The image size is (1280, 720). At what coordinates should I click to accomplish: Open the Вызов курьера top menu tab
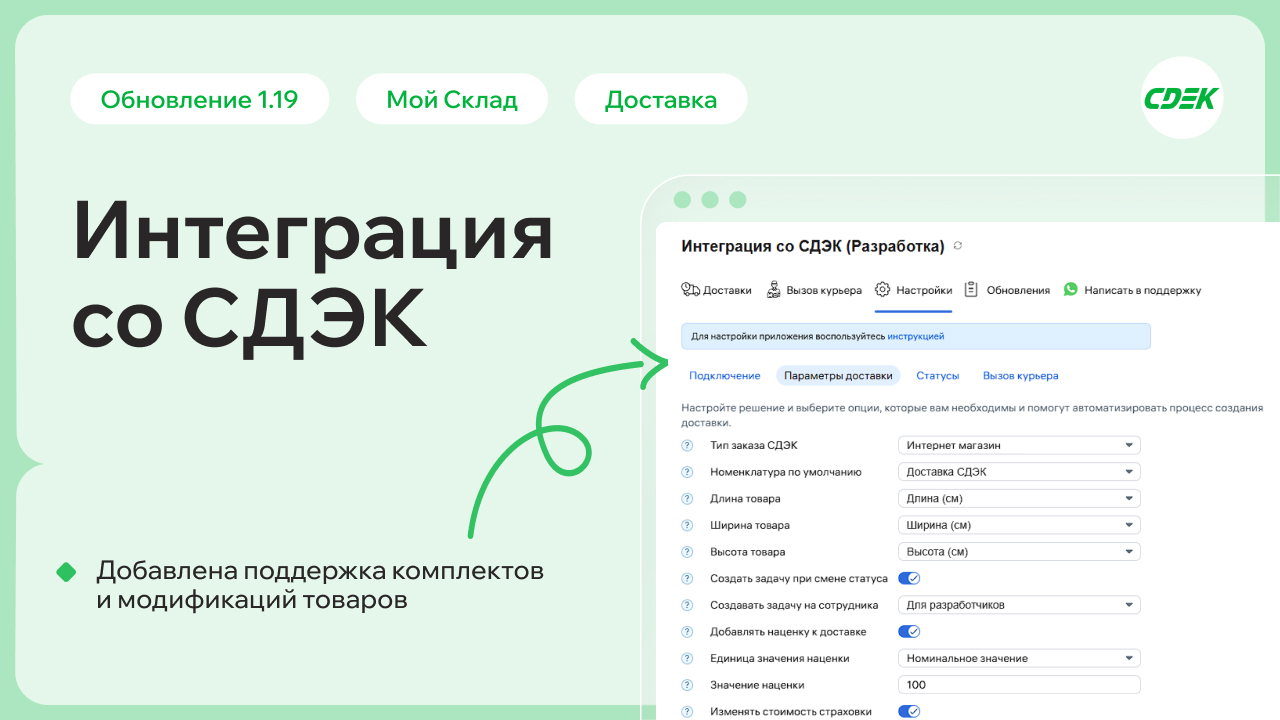814,290
